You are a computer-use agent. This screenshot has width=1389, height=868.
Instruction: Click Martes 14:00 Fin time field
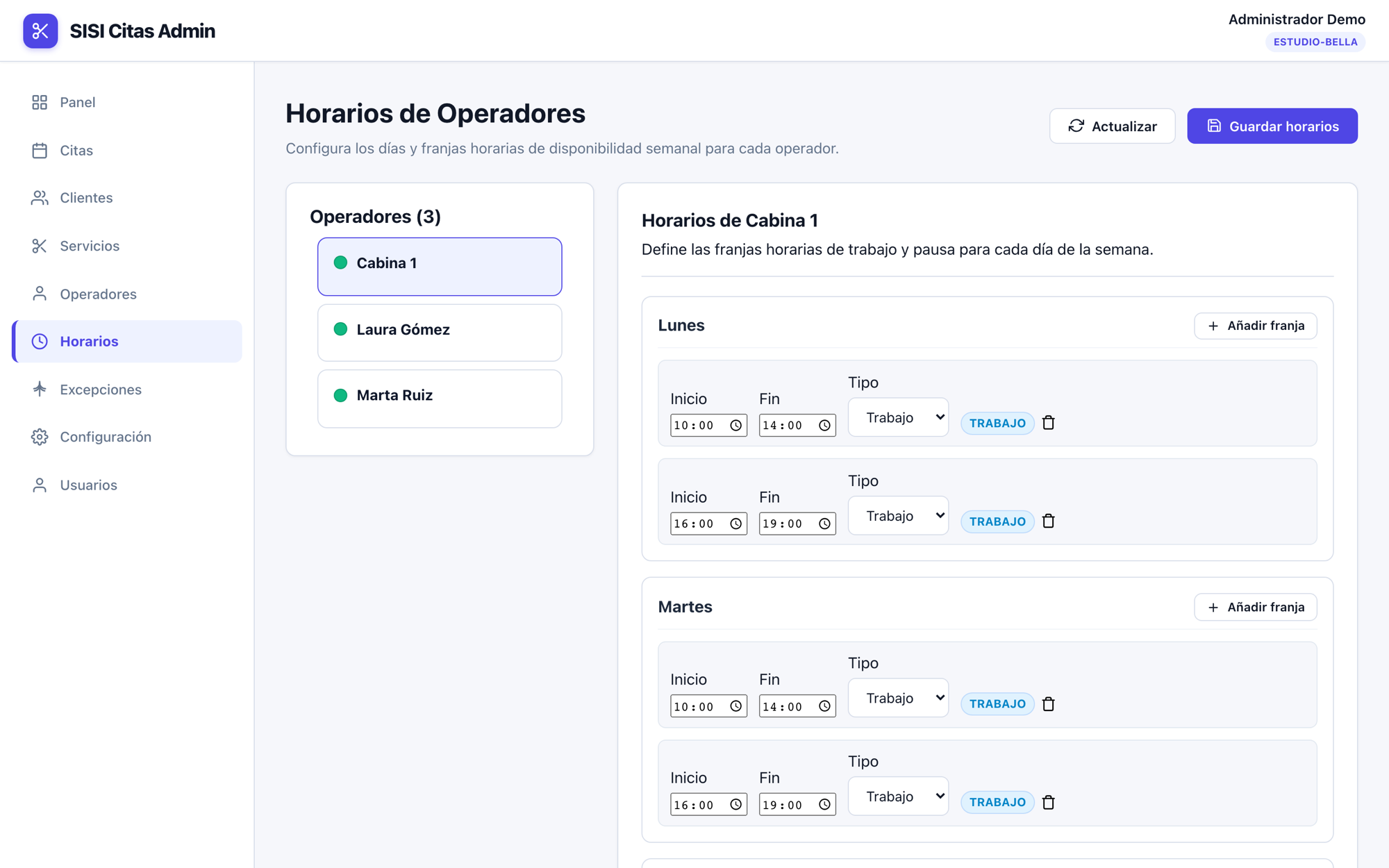[x=797, y=706]
